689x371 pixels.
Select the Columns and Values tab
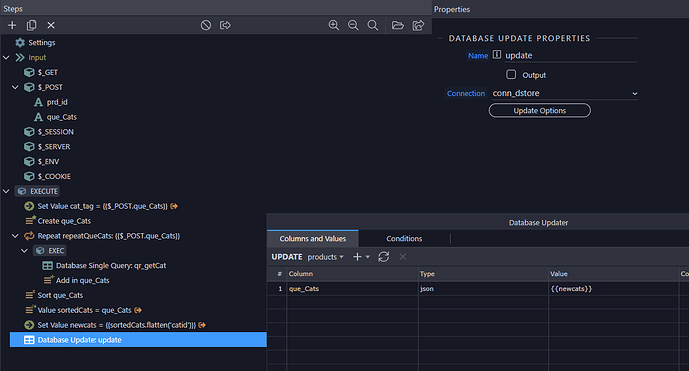pos(313,239)
